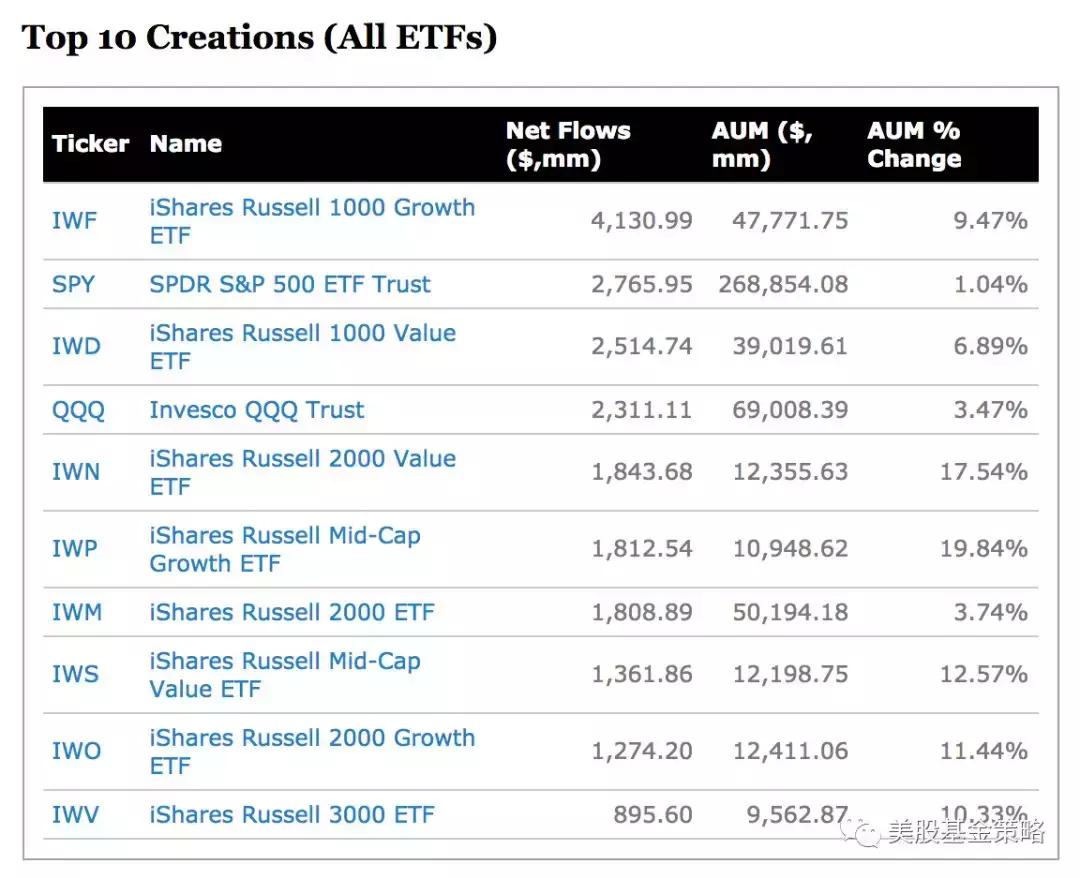Click the AUM ($, mm) column header
Screen dimensions: 1080x879
coord(761,144)
